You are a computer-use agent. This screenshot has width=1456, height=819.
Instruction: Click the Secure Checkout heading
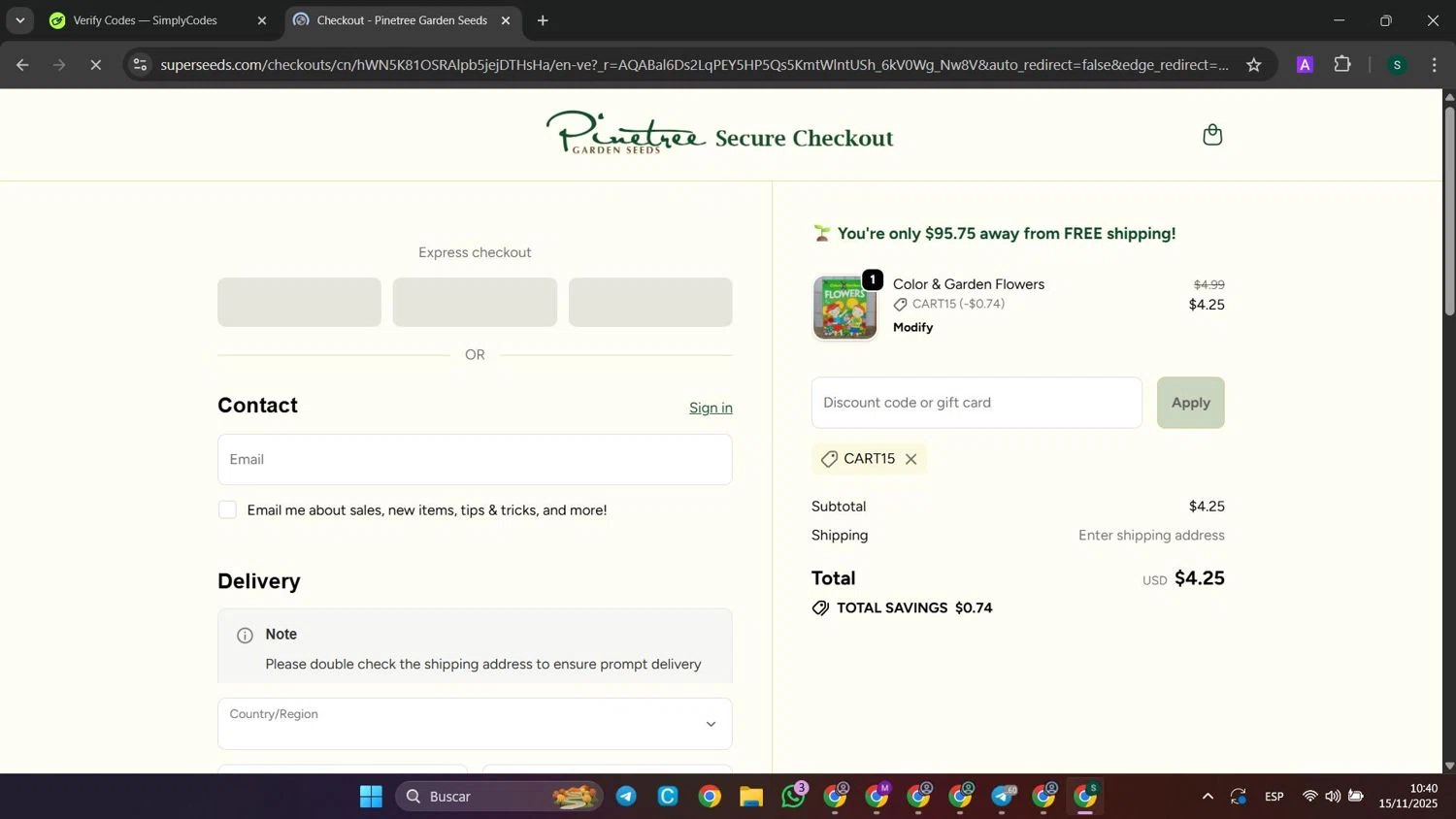[x=804, y=138]
